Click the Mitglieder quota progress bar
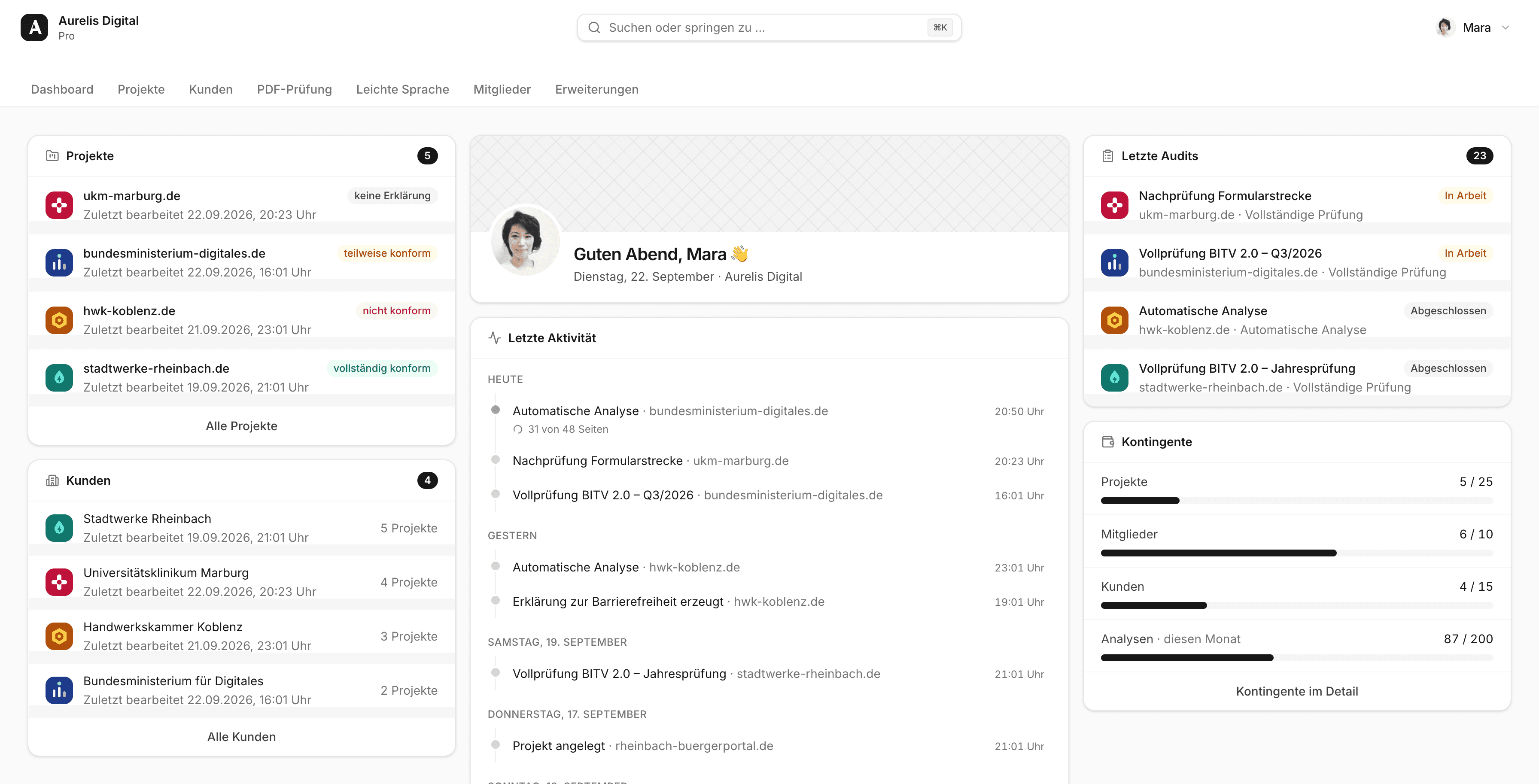The height and width of the screenshot is (784, 1539). pos(1297,553)
